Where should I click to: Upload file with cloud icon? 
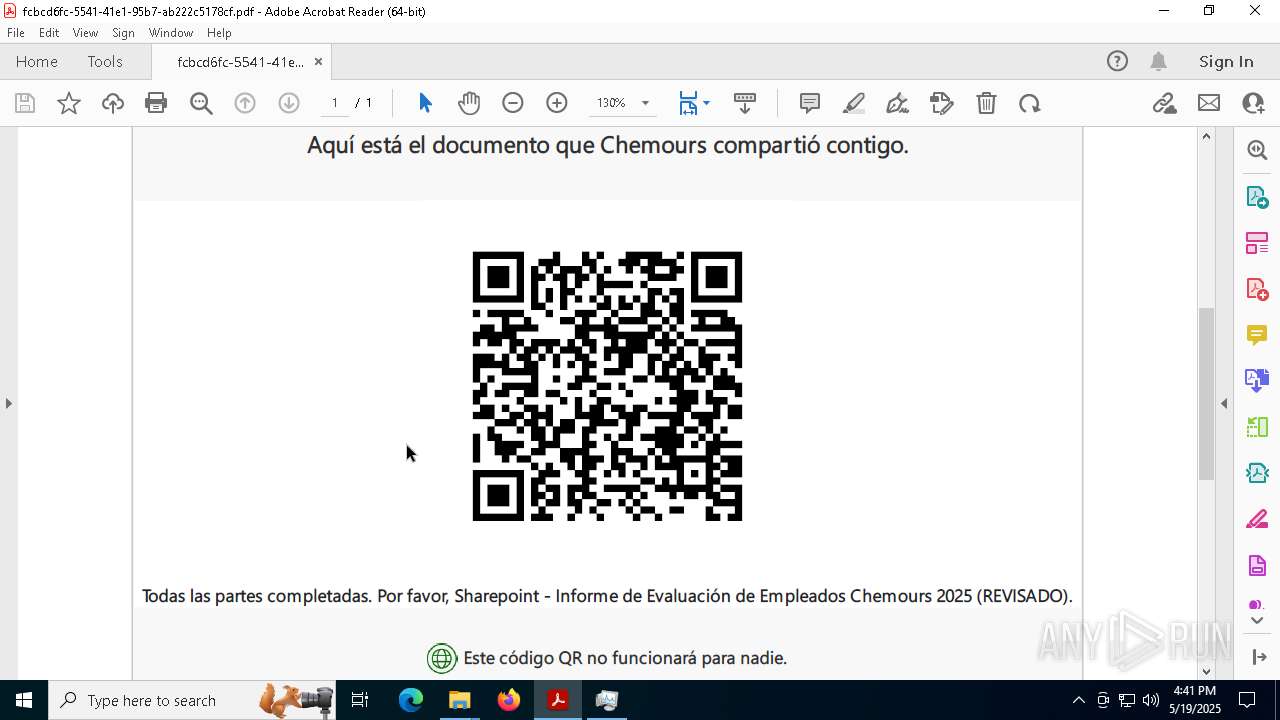[113, 103]
